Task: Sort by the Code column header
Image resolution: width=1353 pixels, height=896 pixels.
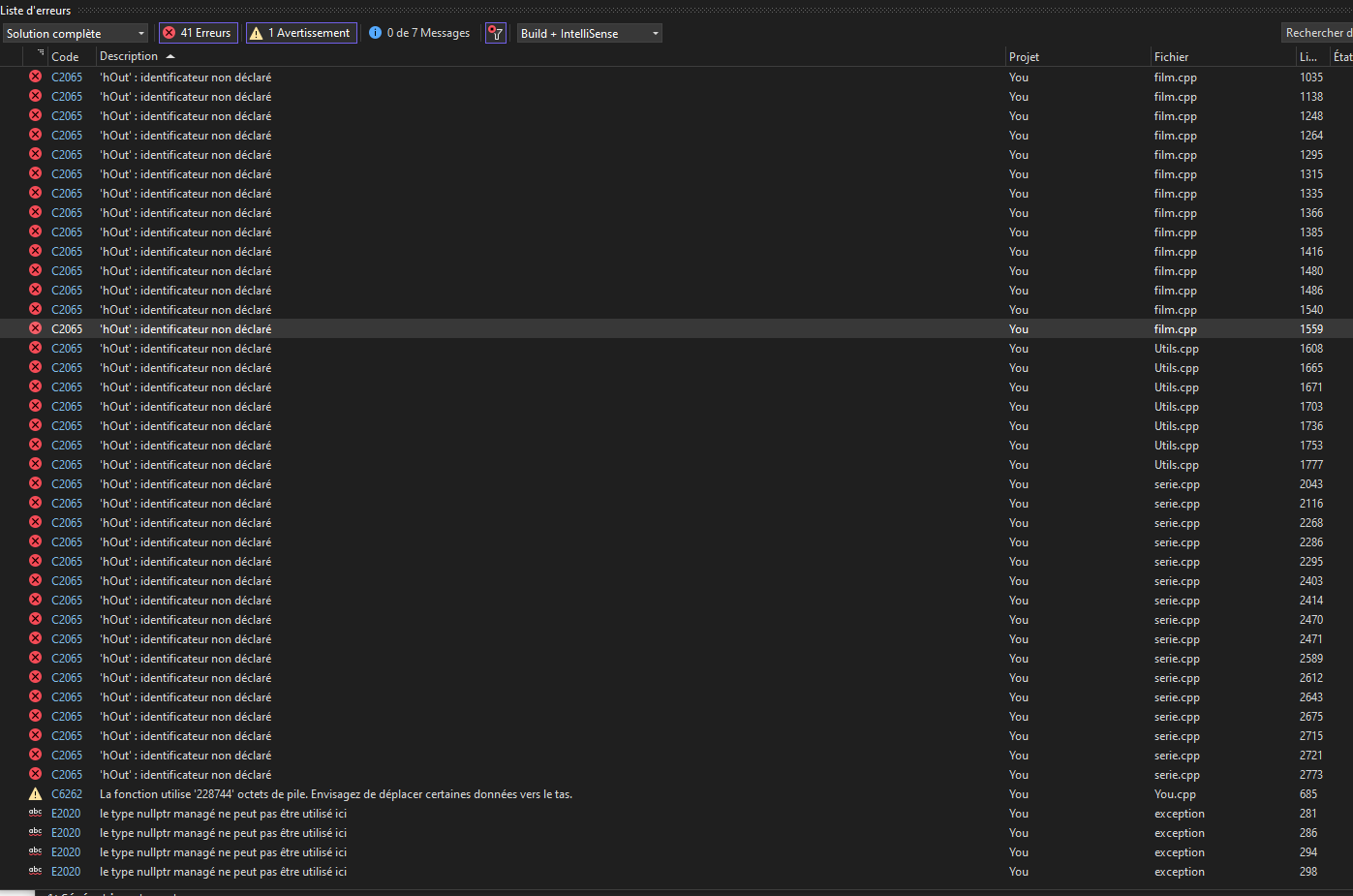Action: click(65, 56)
